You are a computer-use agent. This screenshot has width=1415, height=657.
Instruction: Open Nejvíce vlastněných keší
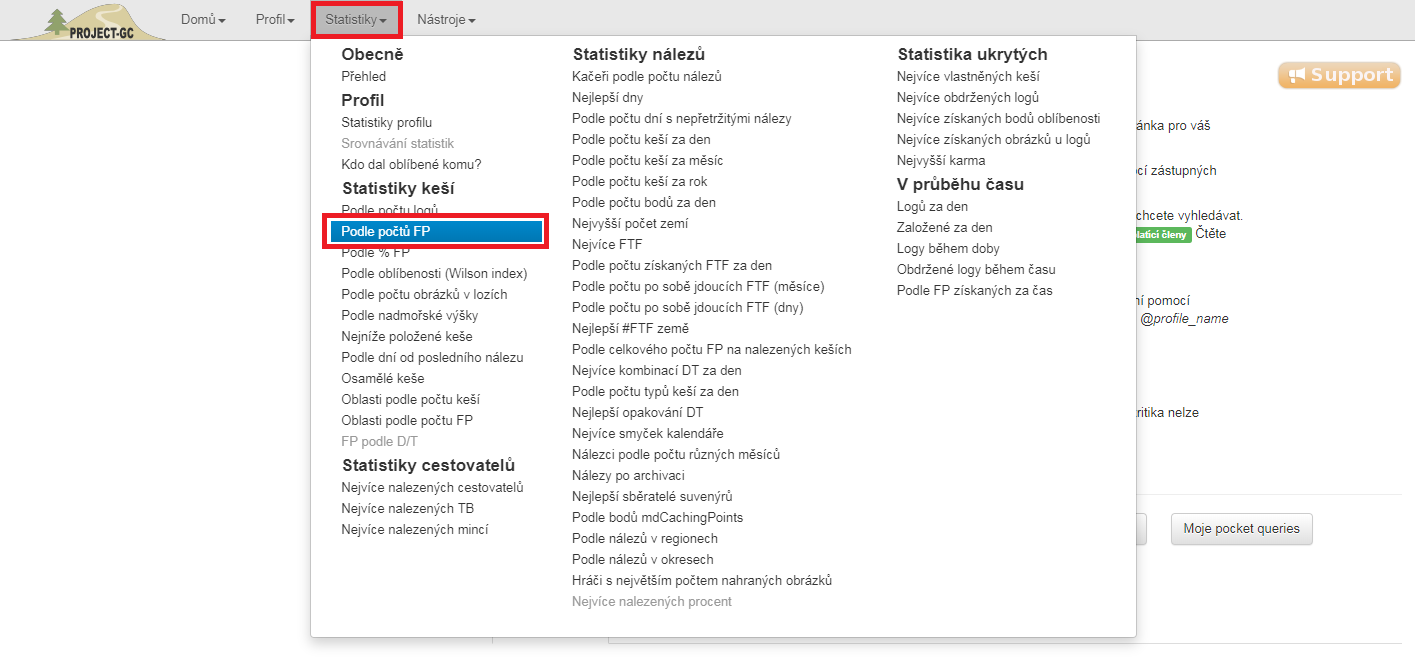(x=968, y=76)
